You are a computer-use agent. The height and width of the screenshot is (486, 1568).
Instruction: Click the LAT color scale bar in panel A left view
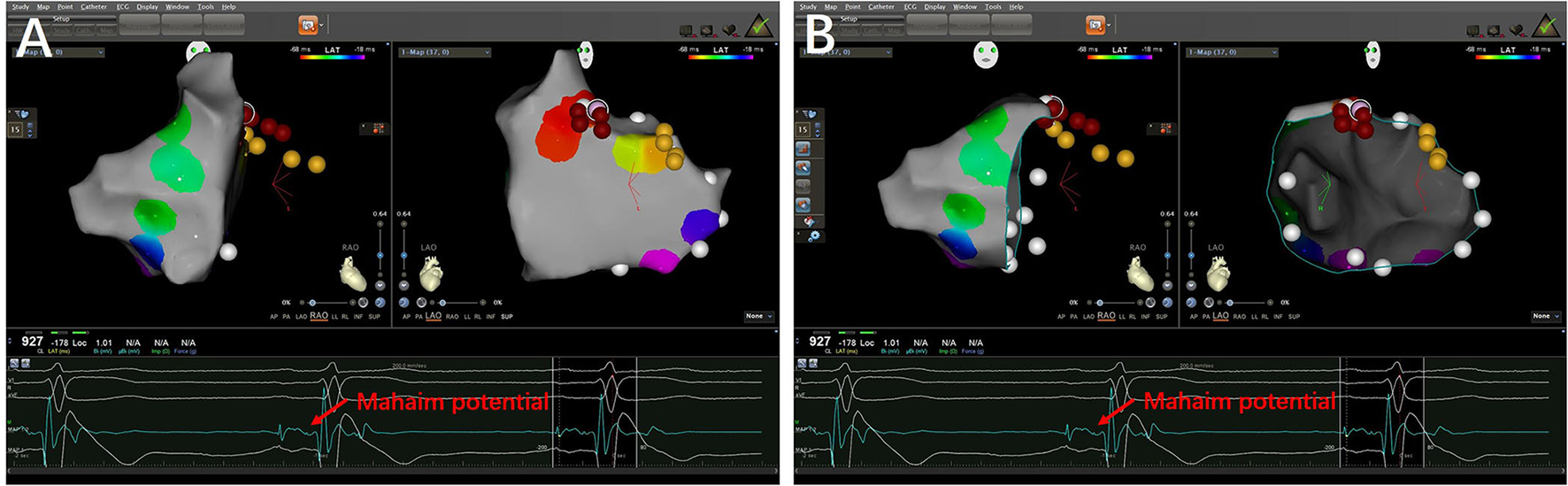point(332,58)
